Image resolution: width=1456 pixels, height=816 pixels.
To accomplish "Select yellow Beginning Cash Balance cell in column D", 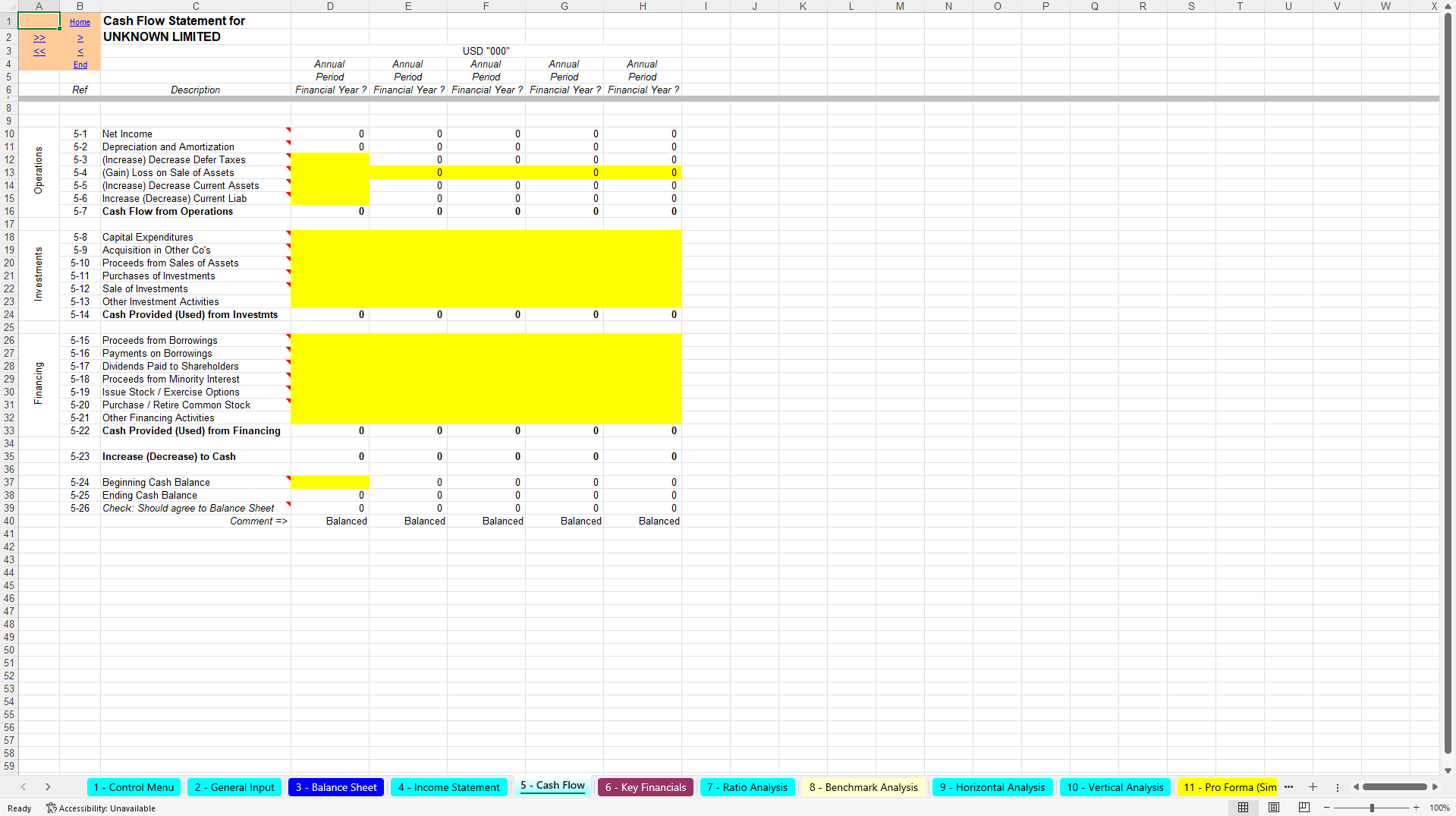I will point(330,482).
